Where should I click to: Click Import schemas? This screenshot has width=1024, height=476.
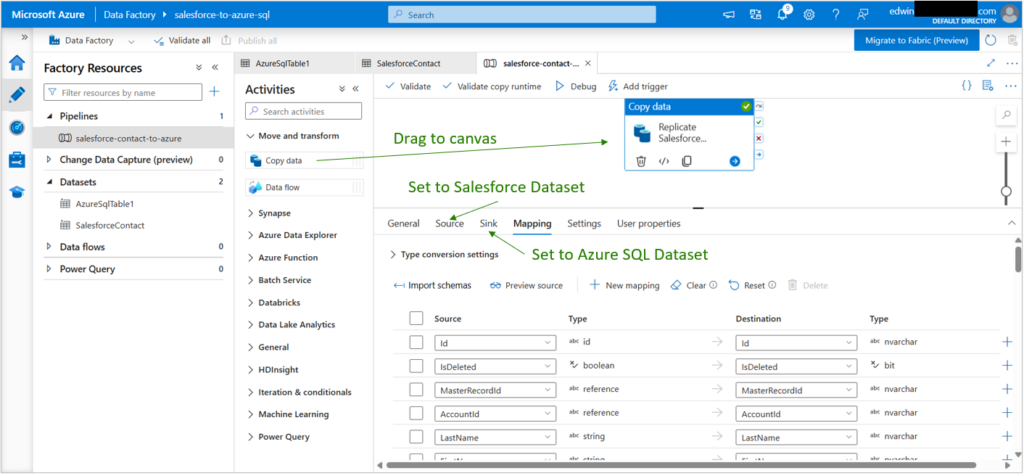[432, 285]
